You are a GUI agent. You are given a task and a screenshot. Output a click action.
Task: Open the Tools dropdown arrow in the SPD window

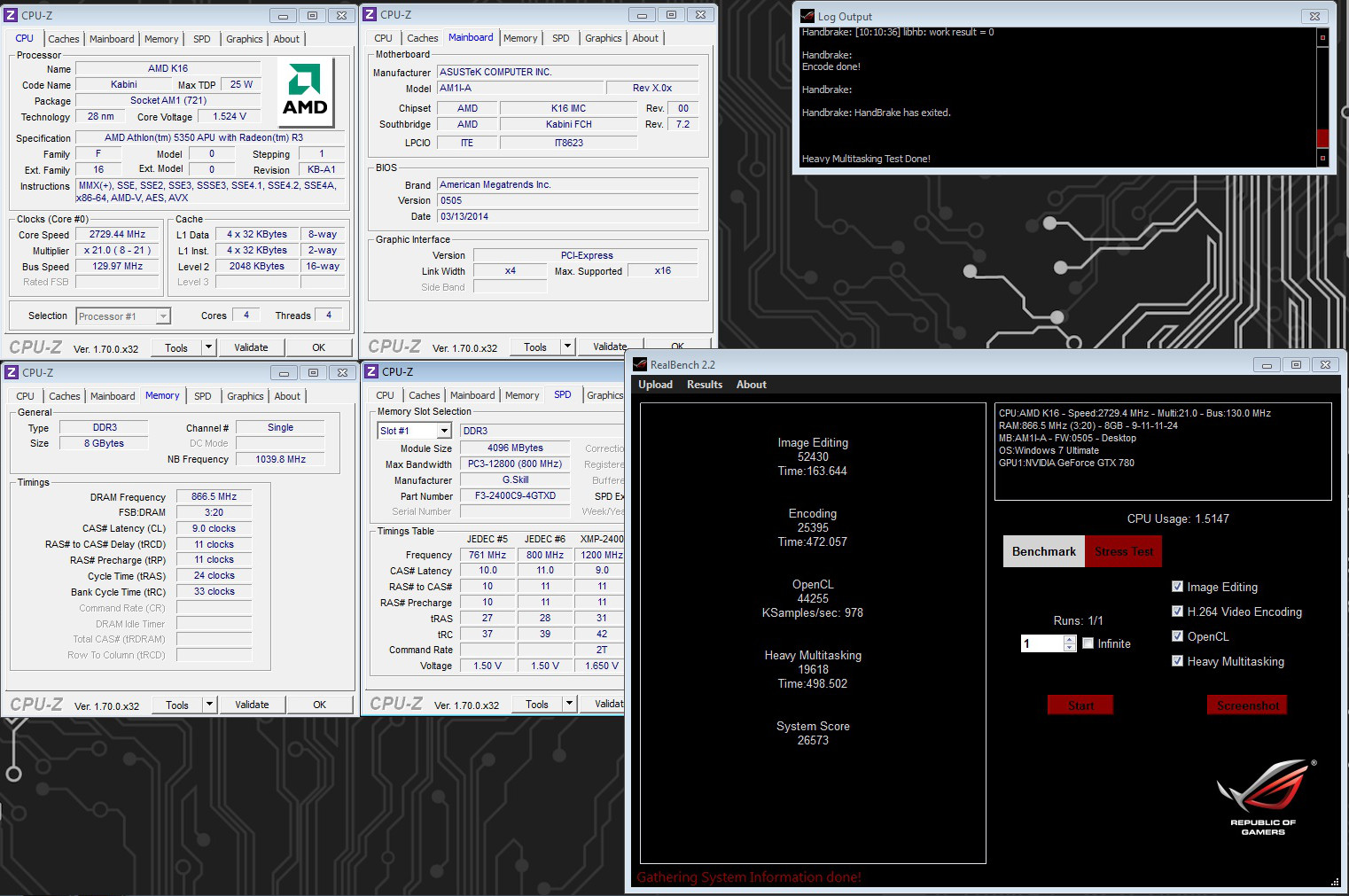pyautogui.click(x=570, y=704)
